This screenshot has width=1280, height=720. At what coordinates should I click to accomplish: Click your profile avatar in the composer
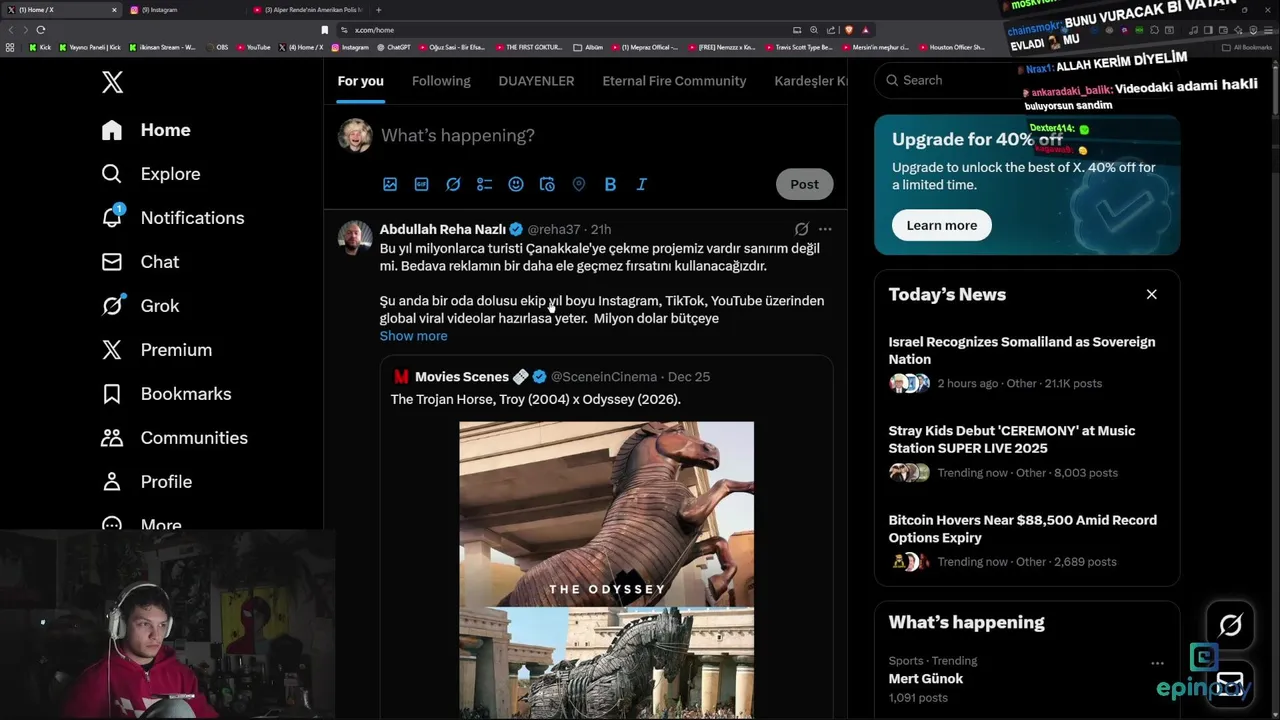tap(355, 135)
